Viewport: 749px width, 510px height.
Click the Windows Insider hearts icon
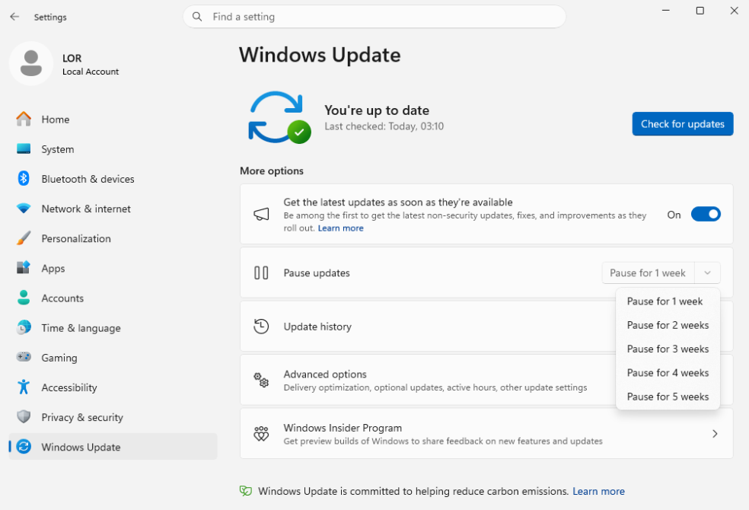[x=261, y=434]
